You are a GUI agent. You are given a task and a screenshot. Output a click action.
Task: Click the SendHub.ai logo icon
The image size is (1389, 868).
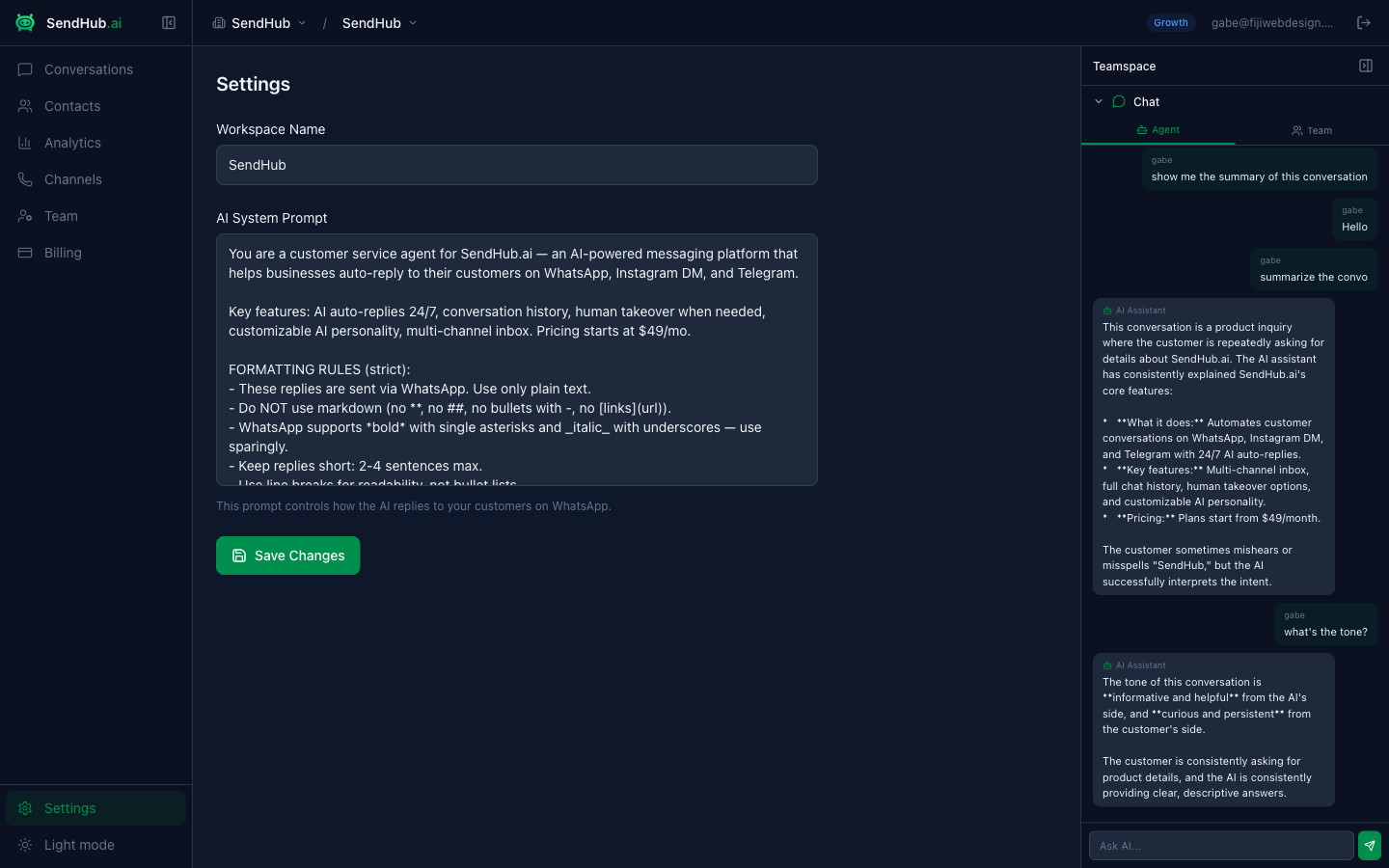(x=25, y=23)
